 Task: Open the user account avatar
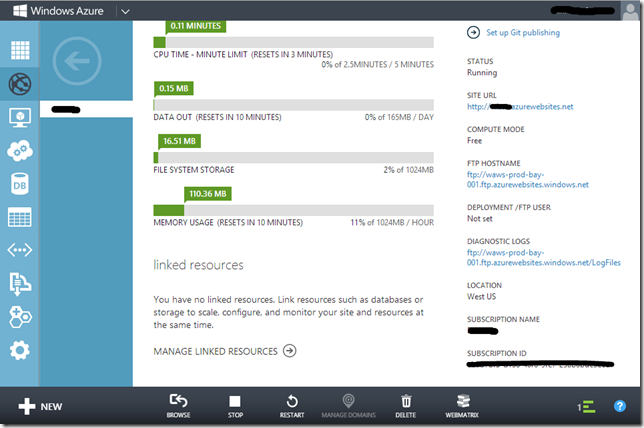(x=631, y=11)
